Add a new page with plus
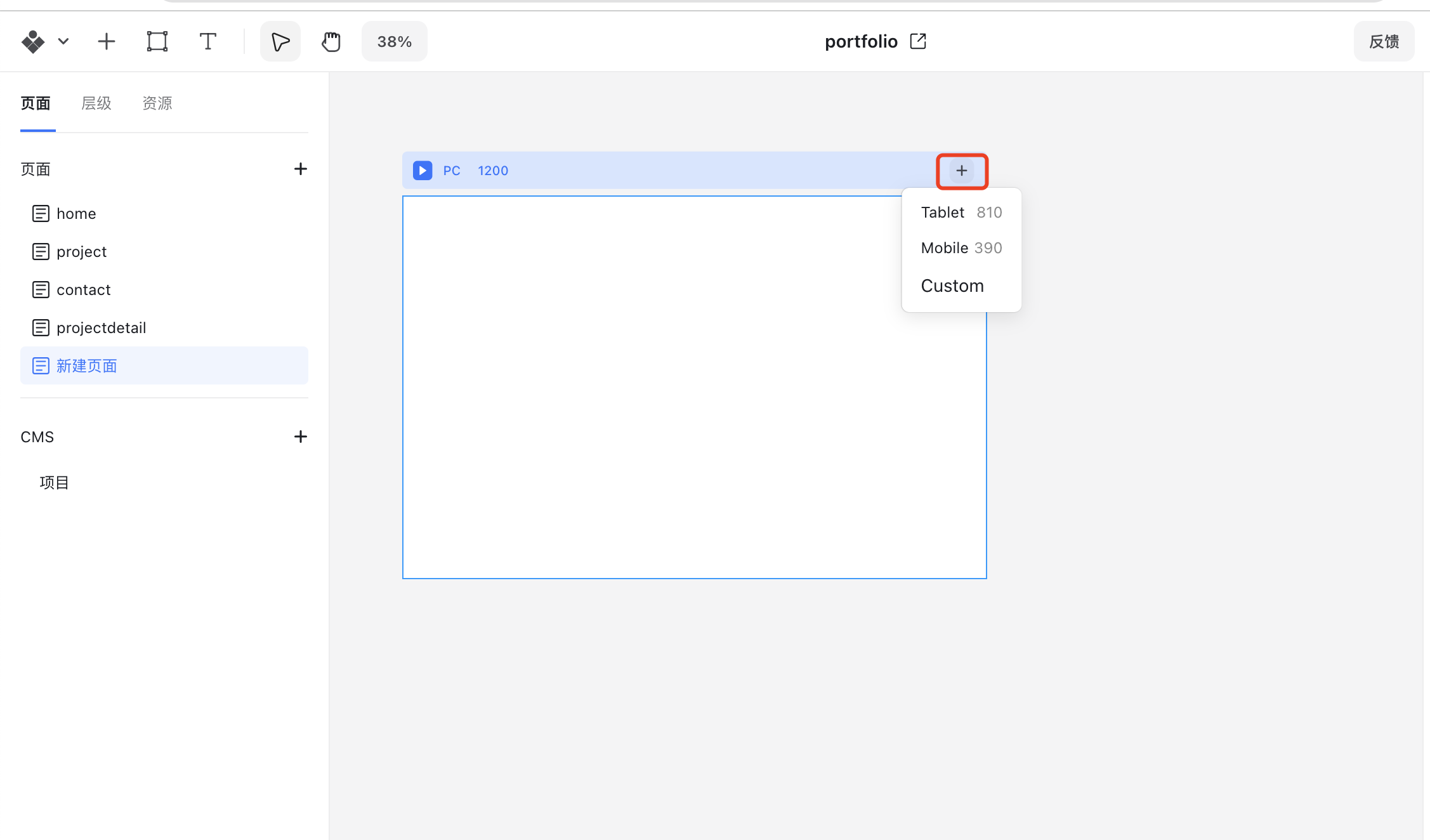 (x=300, y=169)
